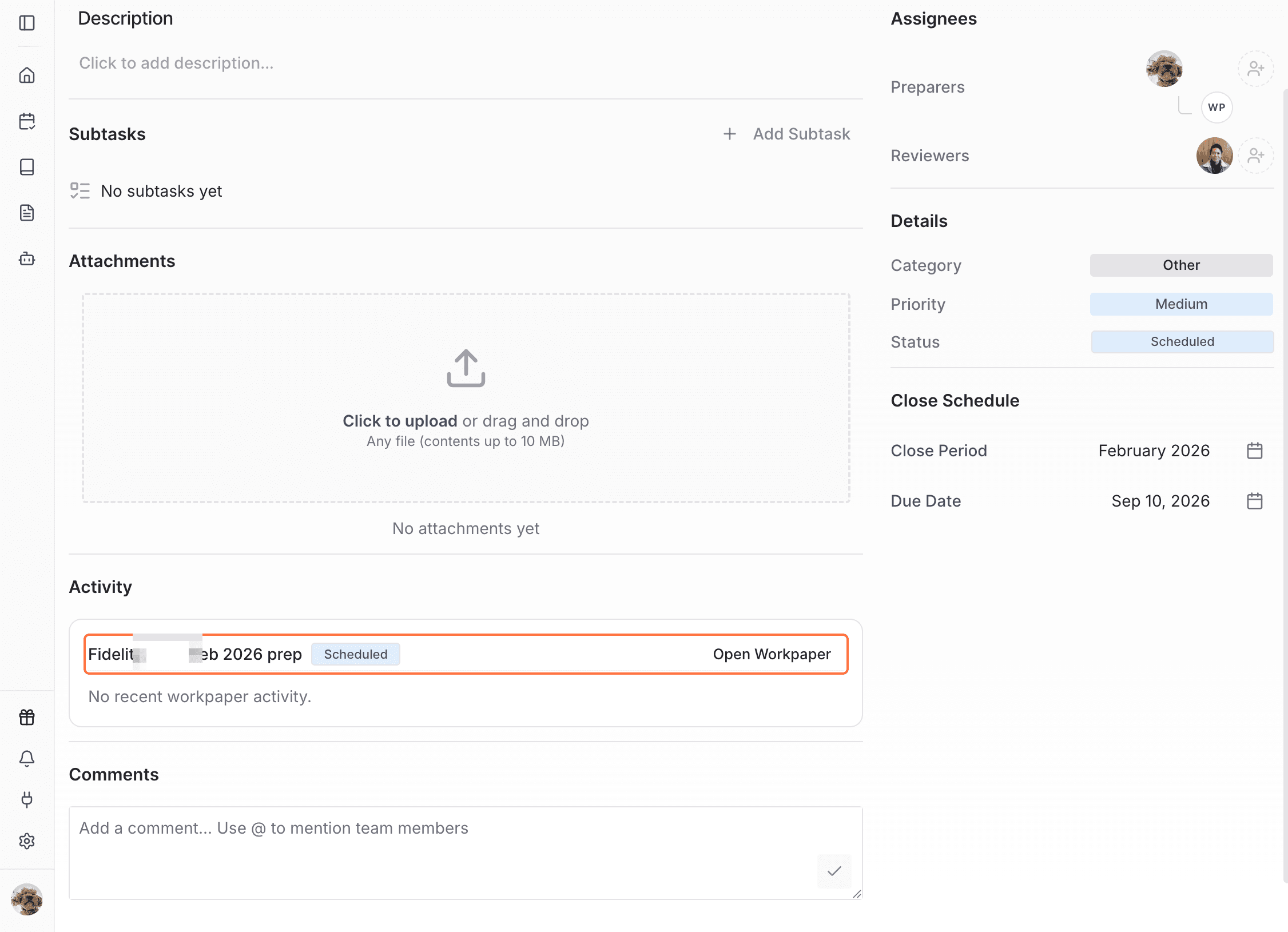Open the Due Date calendar icon
The image size is (1288, 932).
pyautogui.click(x=1255, y=501)
